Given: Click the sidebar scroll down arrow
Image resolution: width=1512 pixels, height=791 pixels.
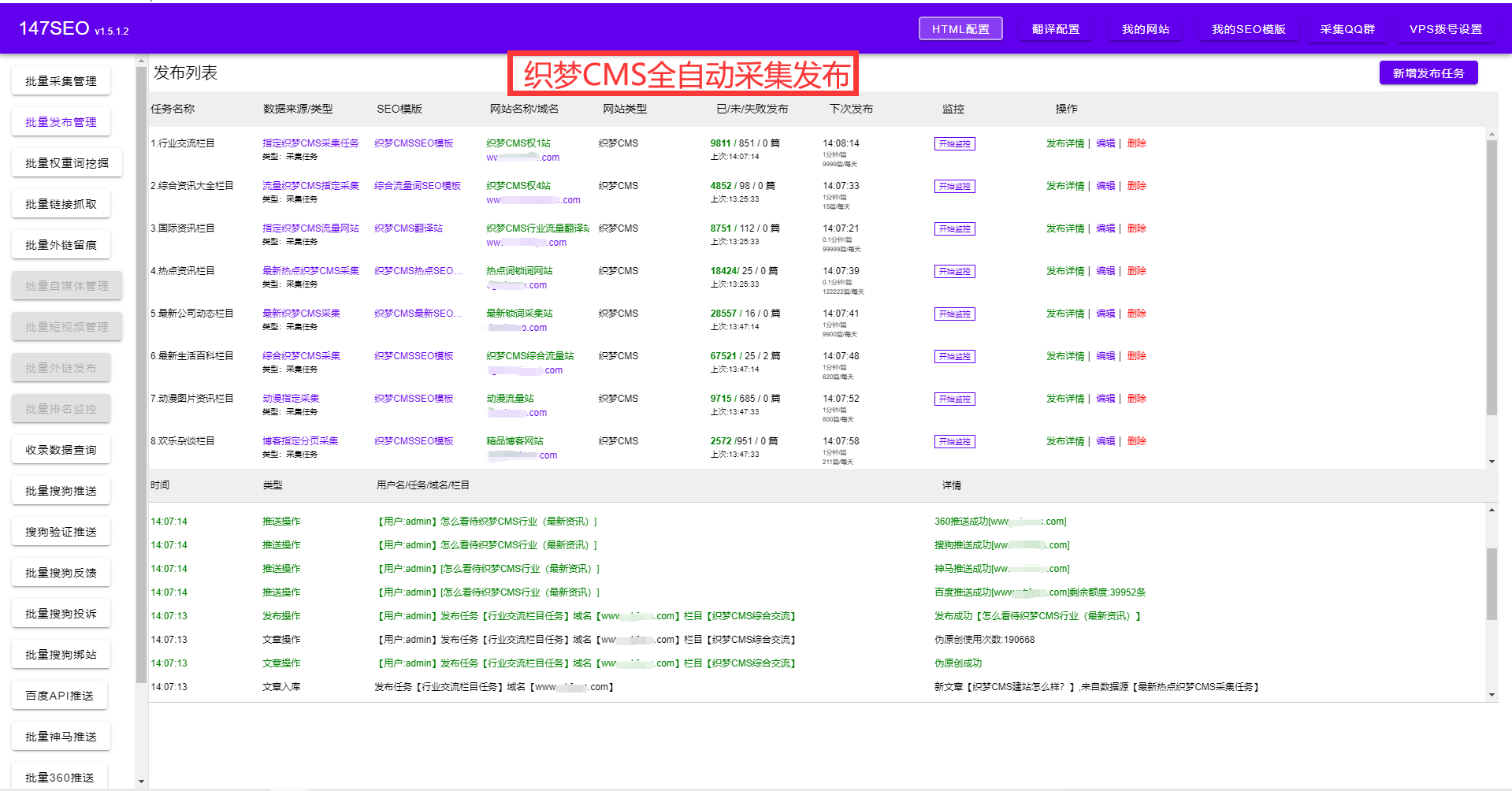Looking at the screenshot, I should click(141, 782).
